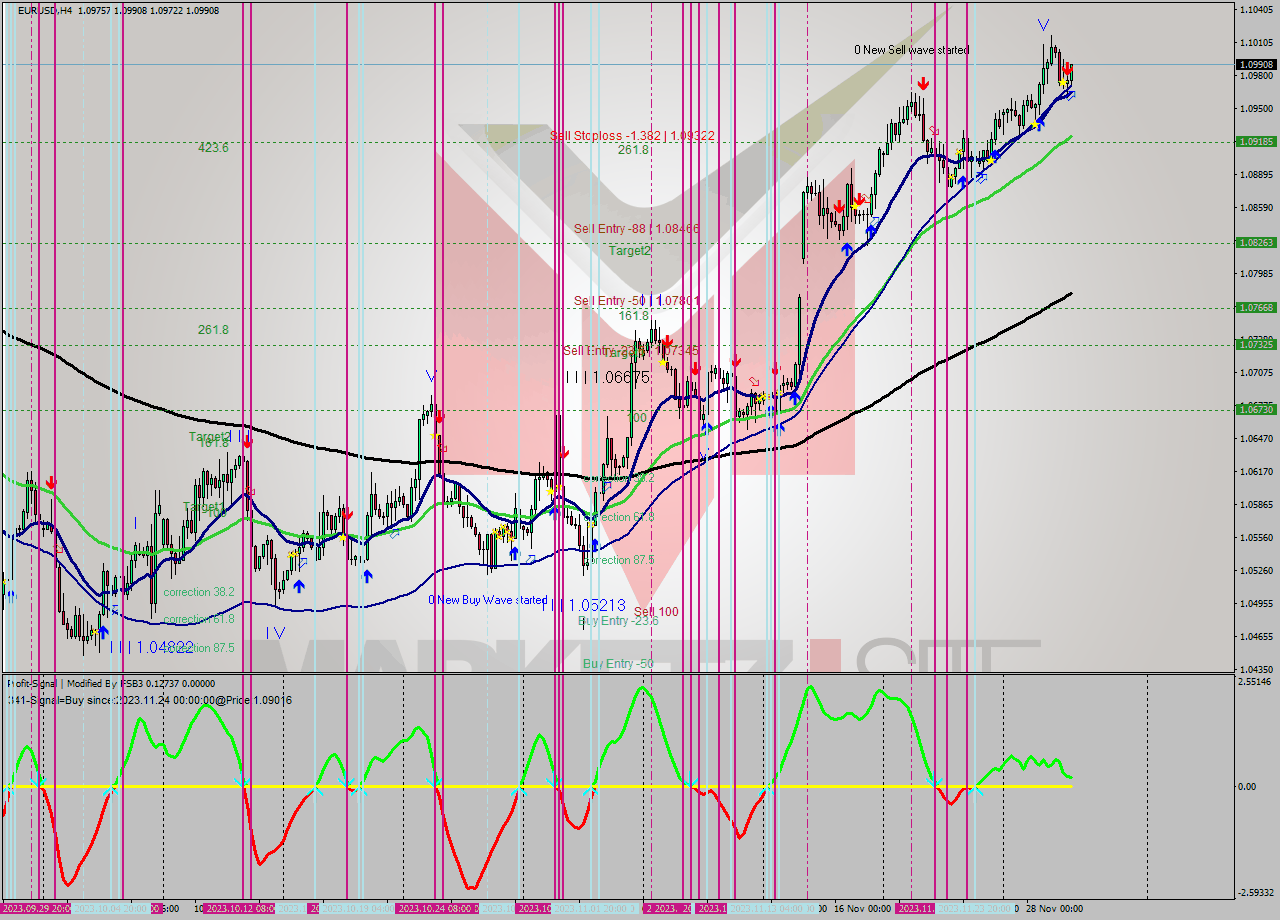Click the '2023.10.12 08:0' magenta time marker
Viewport: 1280px width, 920px height.
(x=239, y=909)
